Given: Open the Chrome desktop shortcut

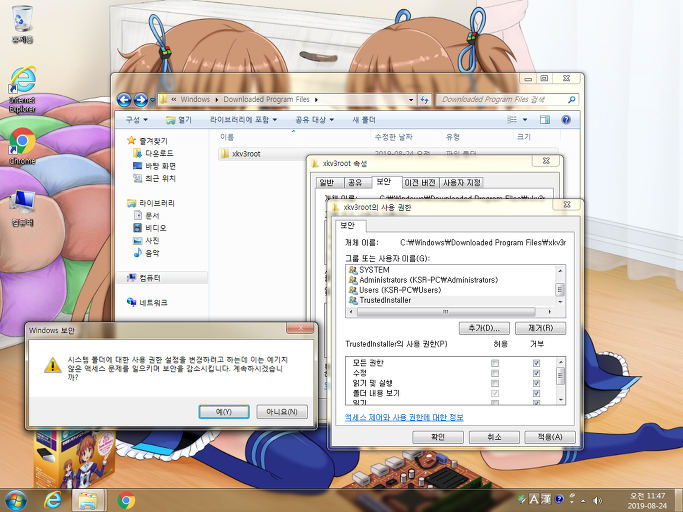Looking at the screenshot, I should (x=22, y=146).
